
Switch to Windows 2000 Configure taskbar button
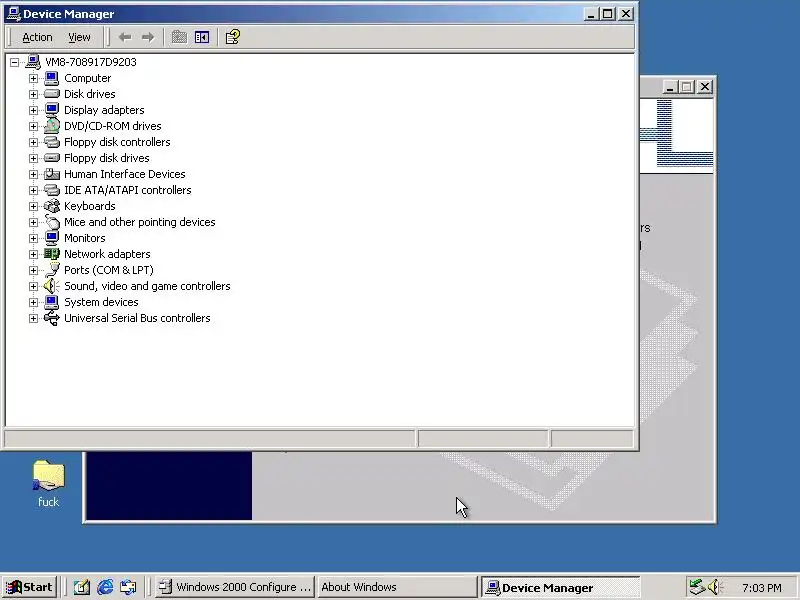pyautogui.click(x=234, y=587)
